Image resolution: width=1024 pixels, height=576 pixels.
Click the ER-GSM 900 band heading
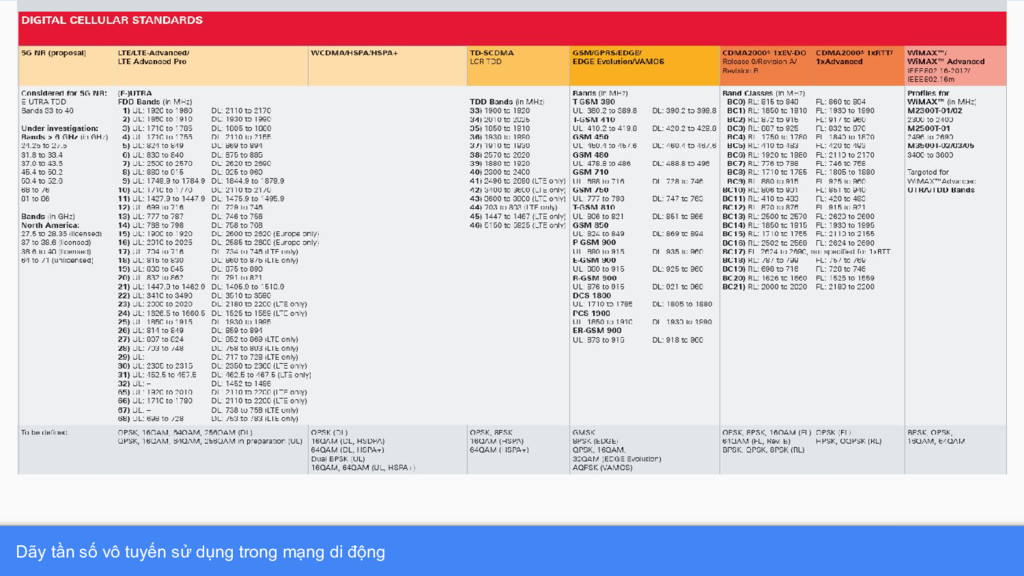pos(597,331)
